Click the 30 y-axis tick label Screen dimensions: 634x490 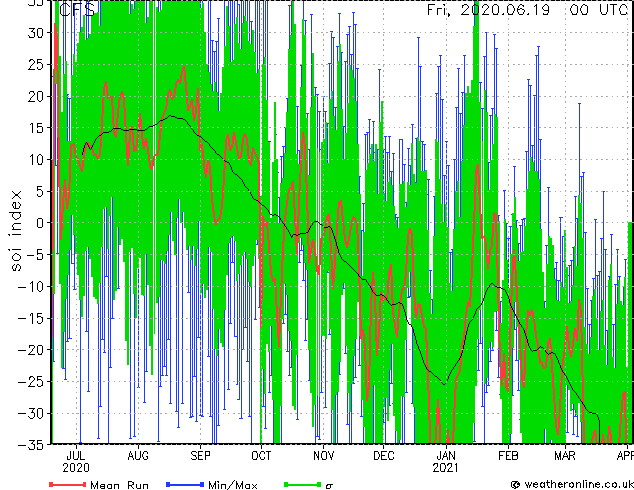(36, 33)
